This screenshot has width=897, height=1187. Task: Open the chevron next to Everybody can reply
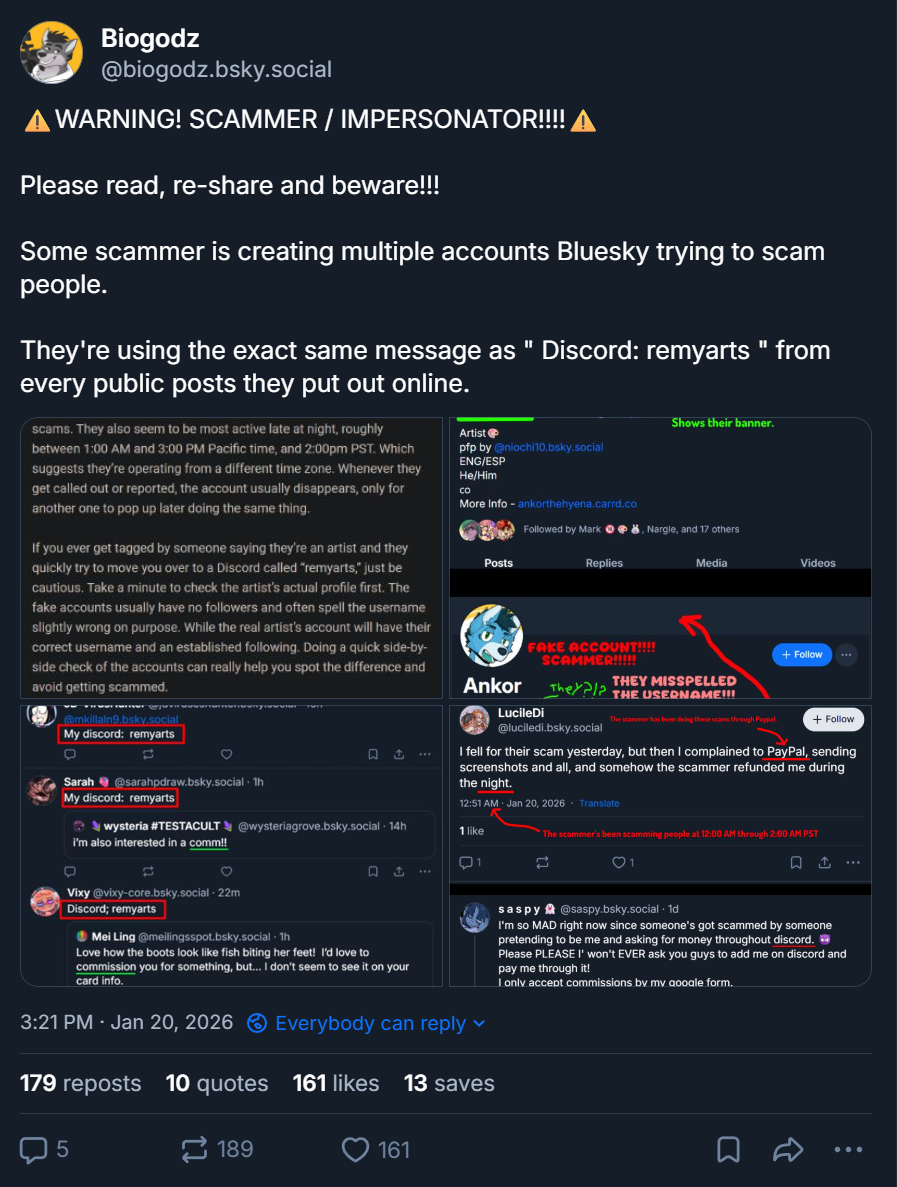click(478, 1023)
